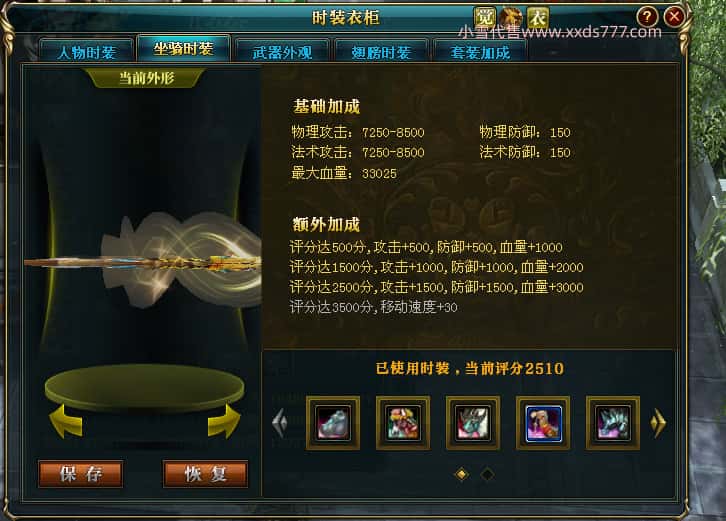Click the 衣 wardrobe icon in title bar

538,18
